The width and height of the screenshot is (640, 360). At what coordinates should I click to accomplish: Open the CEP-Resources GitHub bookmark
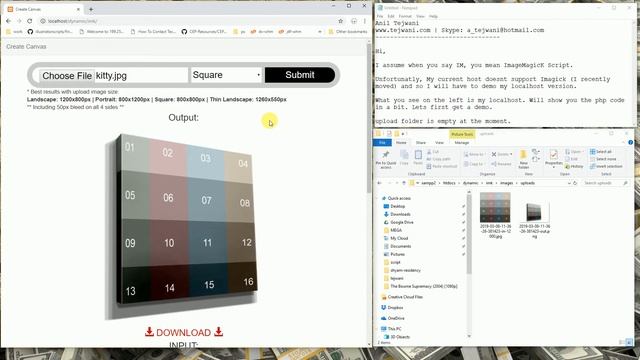[x=204, y=31]
